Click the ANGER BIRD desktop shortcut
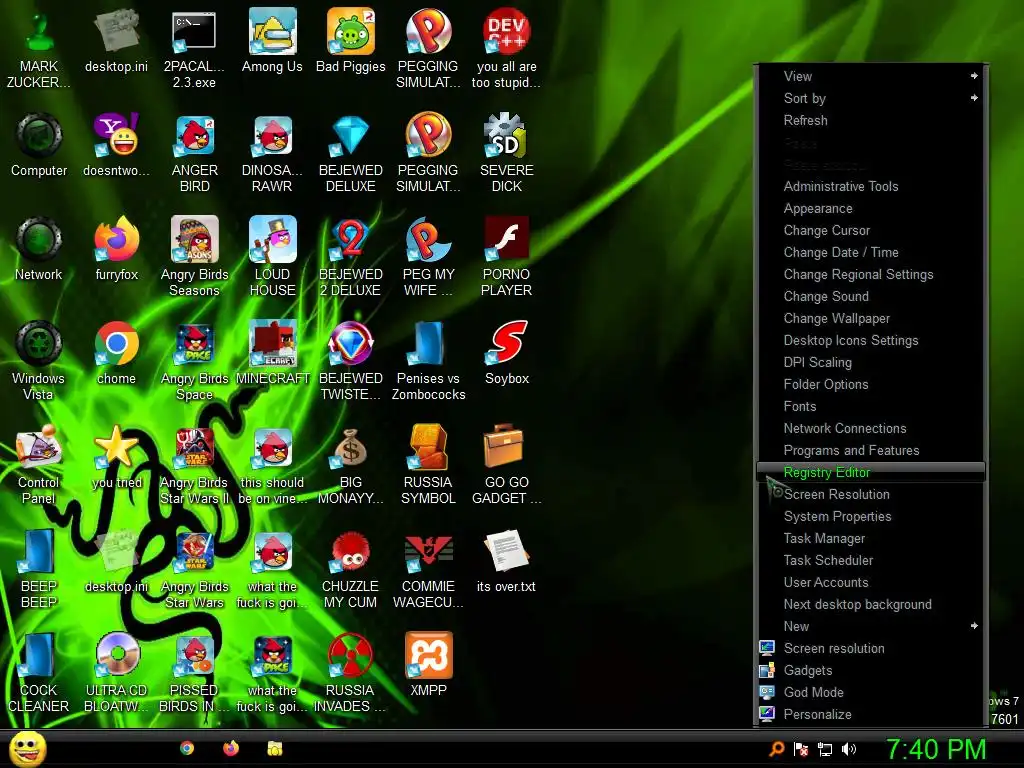Viewport: 1024px width, 768px height. (x=195, y=153)
